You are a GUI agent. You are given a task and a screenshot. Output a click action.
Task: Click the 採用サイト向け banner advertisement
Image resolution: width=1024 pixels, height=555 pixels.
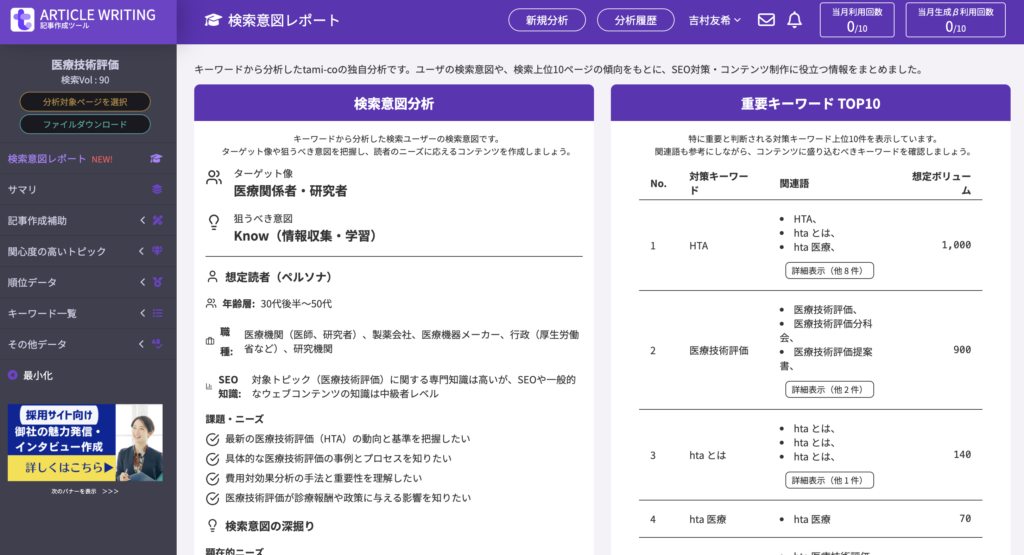pos(85,442)
